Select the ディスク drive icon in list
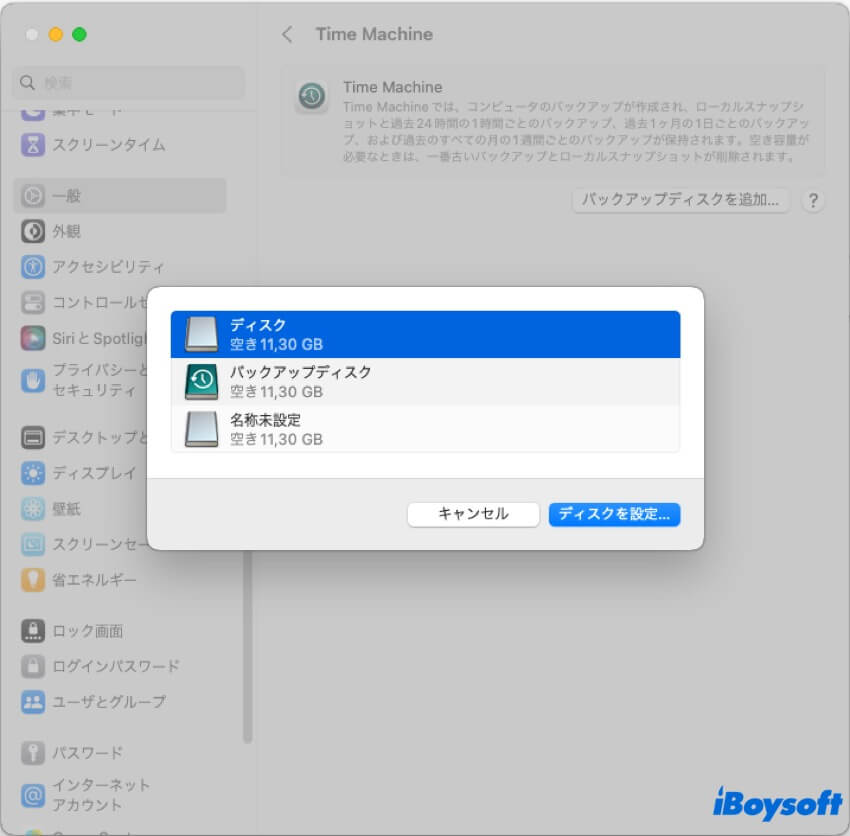Image resolution: width=850 pixels, height=836 pixels. [201, 334]
